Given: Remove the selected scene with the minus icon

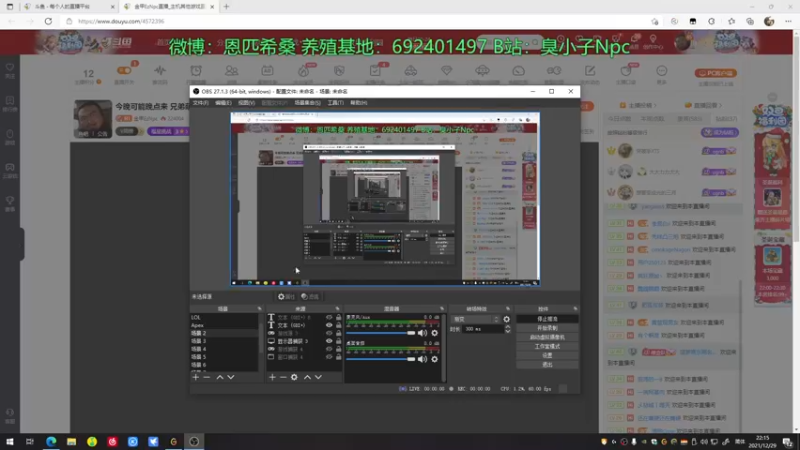Looking at the screenshot, I should 207,377.
